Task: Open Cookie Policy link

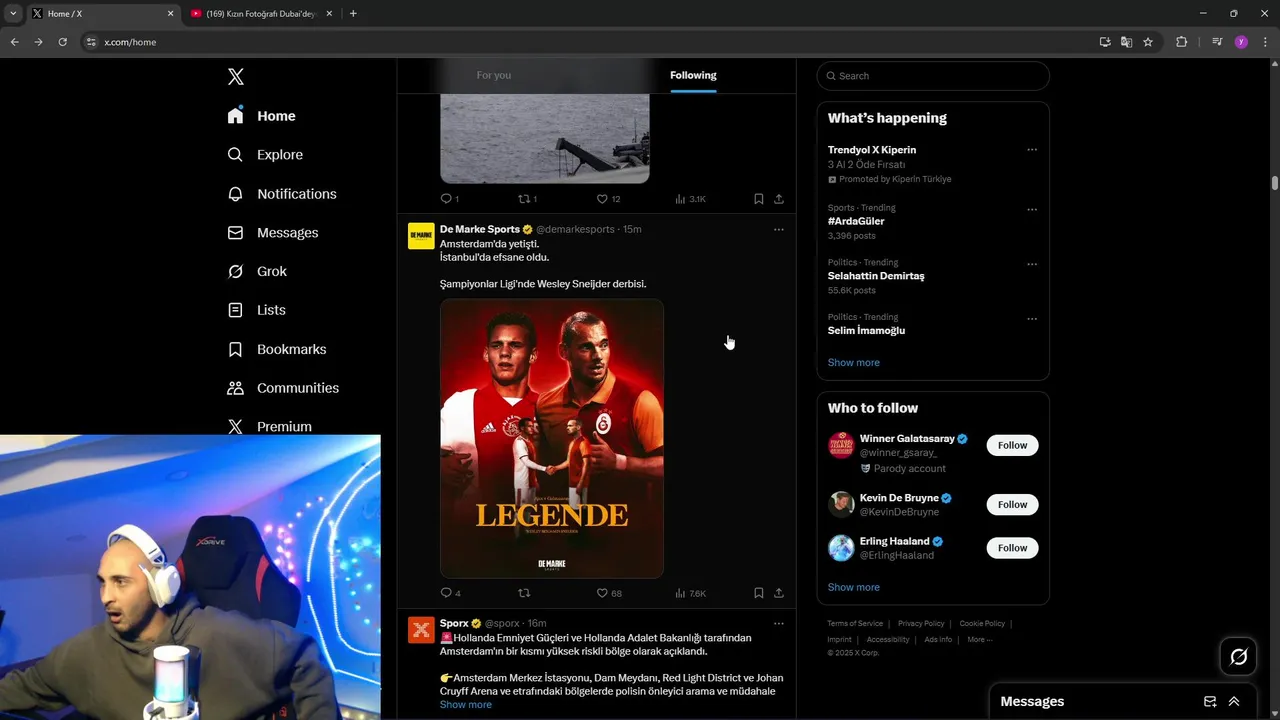Action: (982, 624)
